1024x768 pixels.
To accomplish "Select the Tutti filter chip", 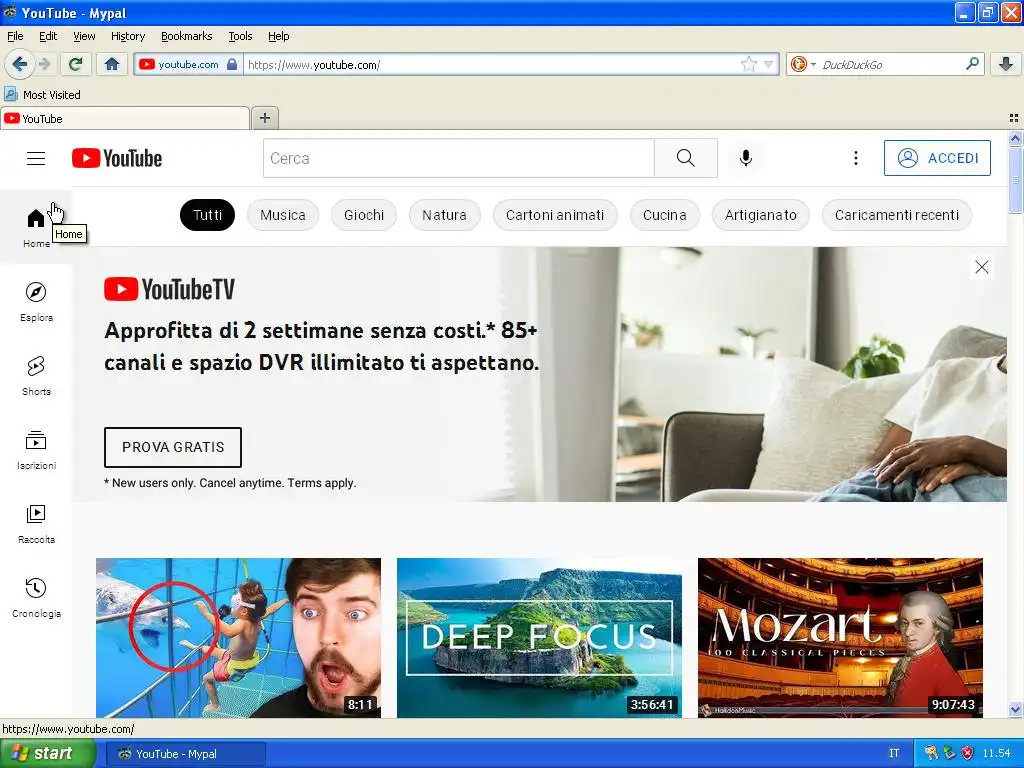I will (208, 215).
